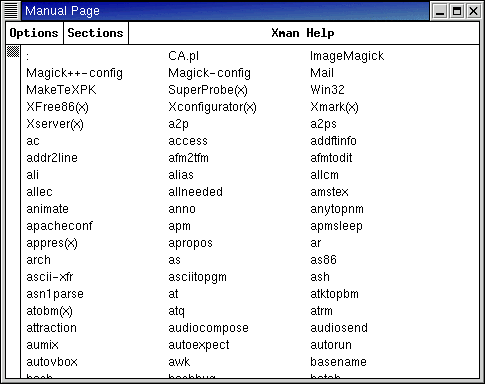
Task: Open the basename manual page
Action: (338, 362)
